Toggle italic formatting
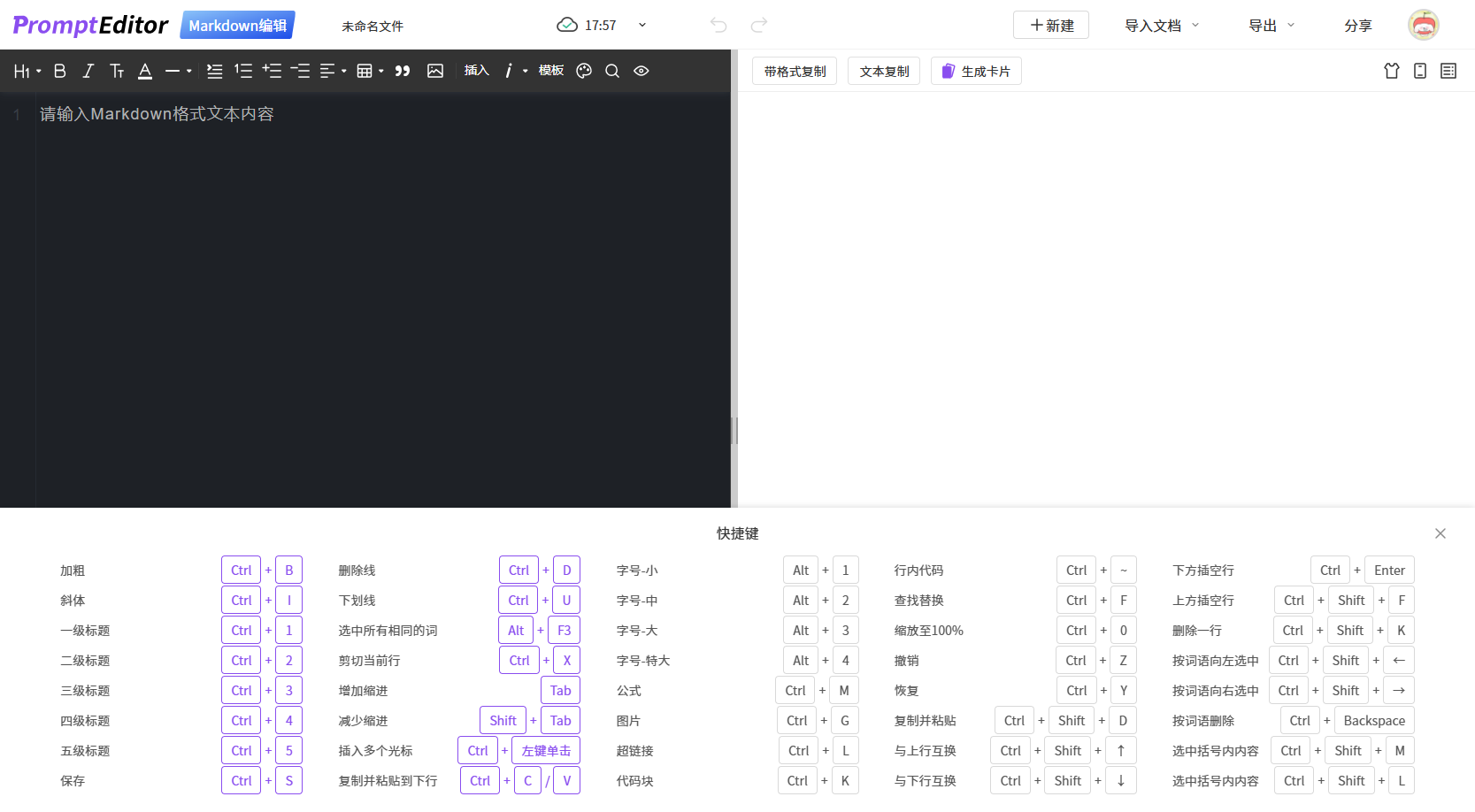This screenshot has width=1475, height=812. pos(88,71)
